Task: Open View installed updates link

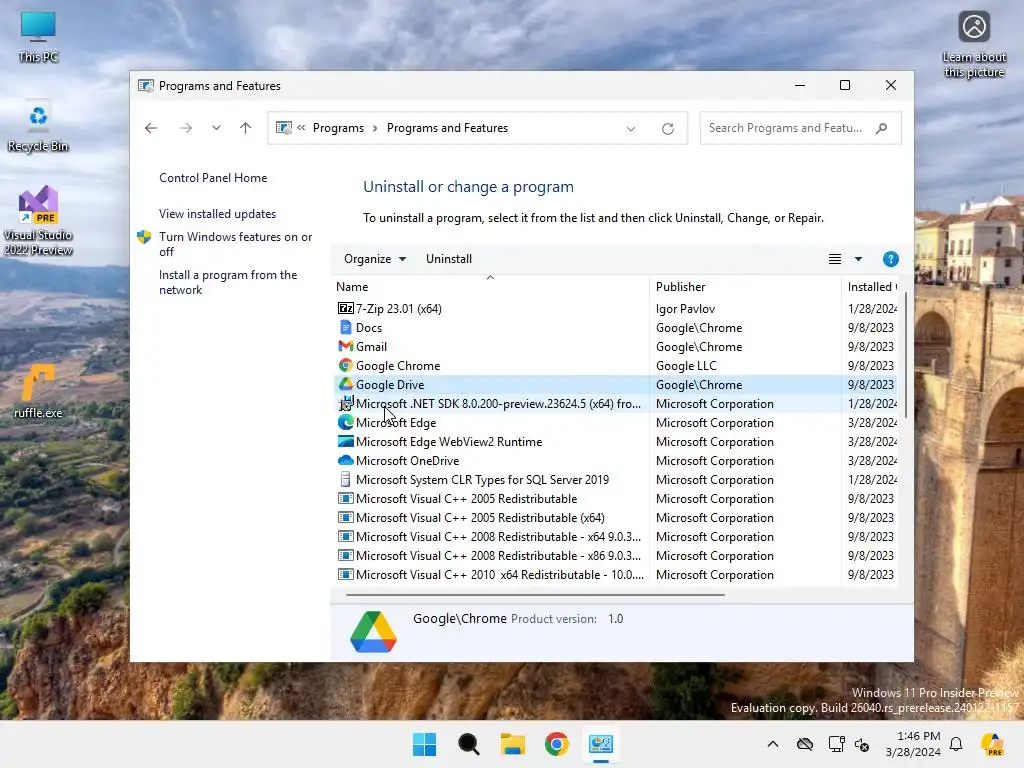Action: coord(217,214)
